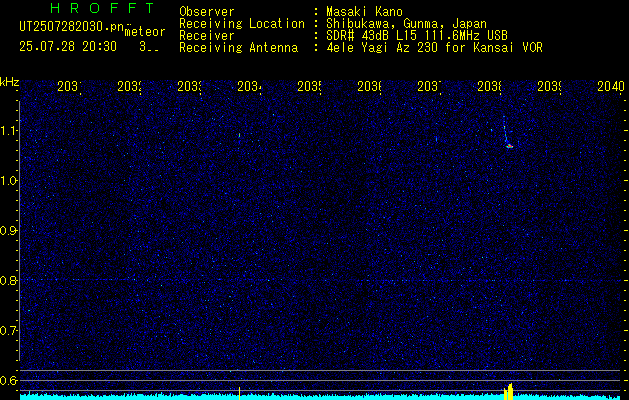Click the word meteor in the header
The width and height of the screenshot is (629, 400).
(x=145, y=32)
